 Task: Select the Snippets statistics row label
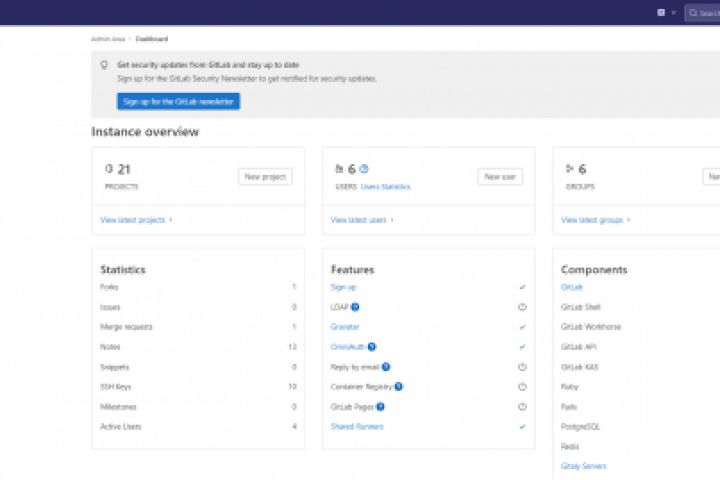click(x=115, y=367)
